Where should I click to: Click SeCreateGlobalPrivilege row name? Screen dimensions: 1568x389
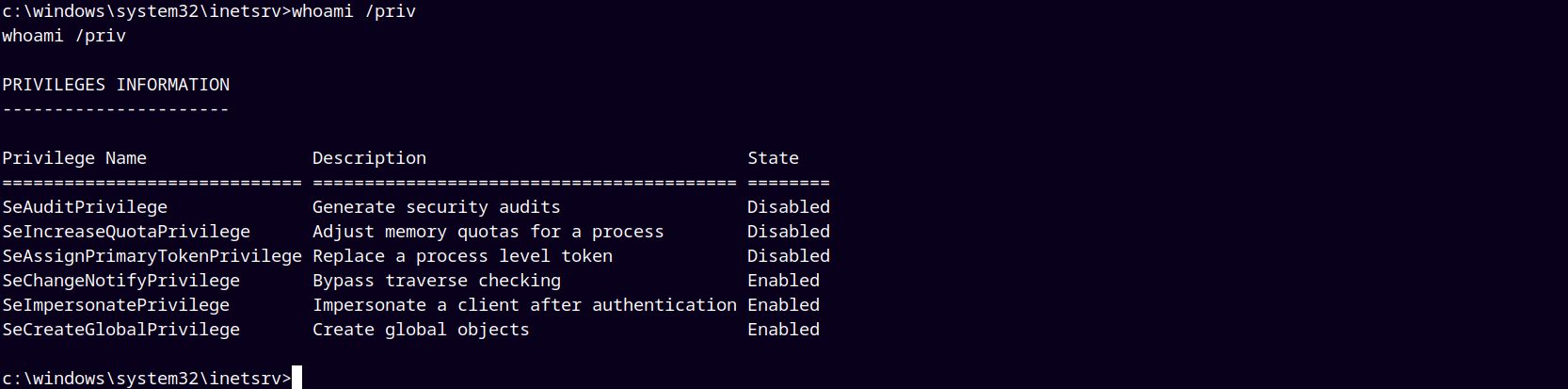point(120,330)
